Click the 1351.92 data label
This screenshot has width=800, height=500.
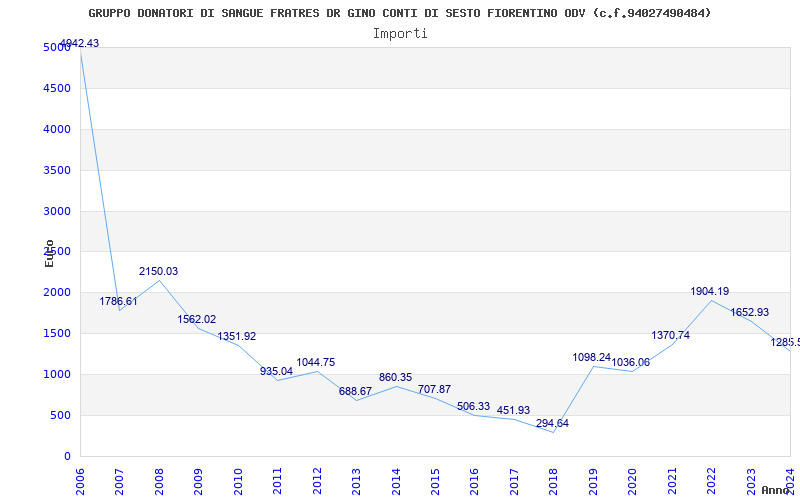coord(237,336)
